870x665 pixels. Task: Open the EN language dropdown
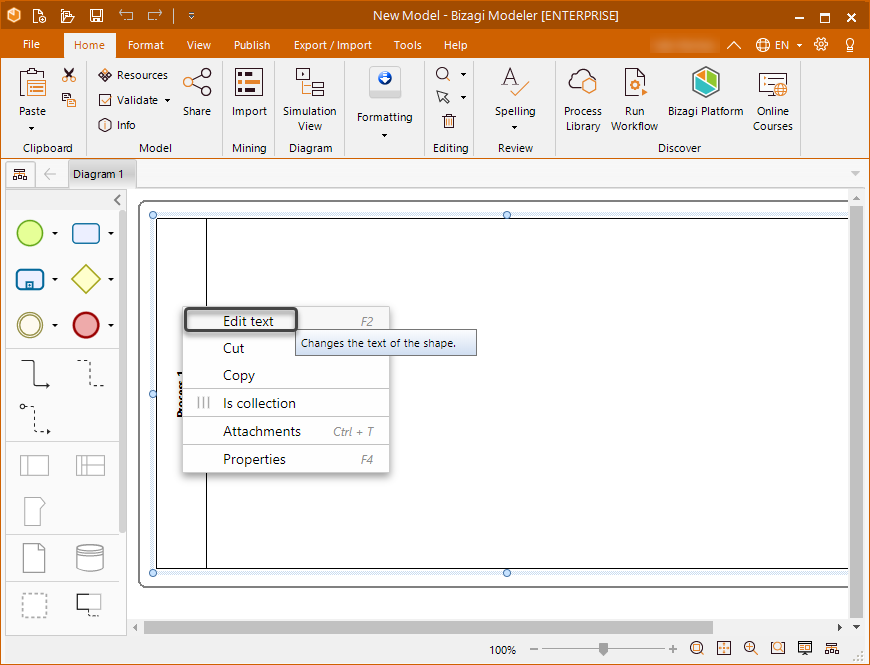click(779, 45)
